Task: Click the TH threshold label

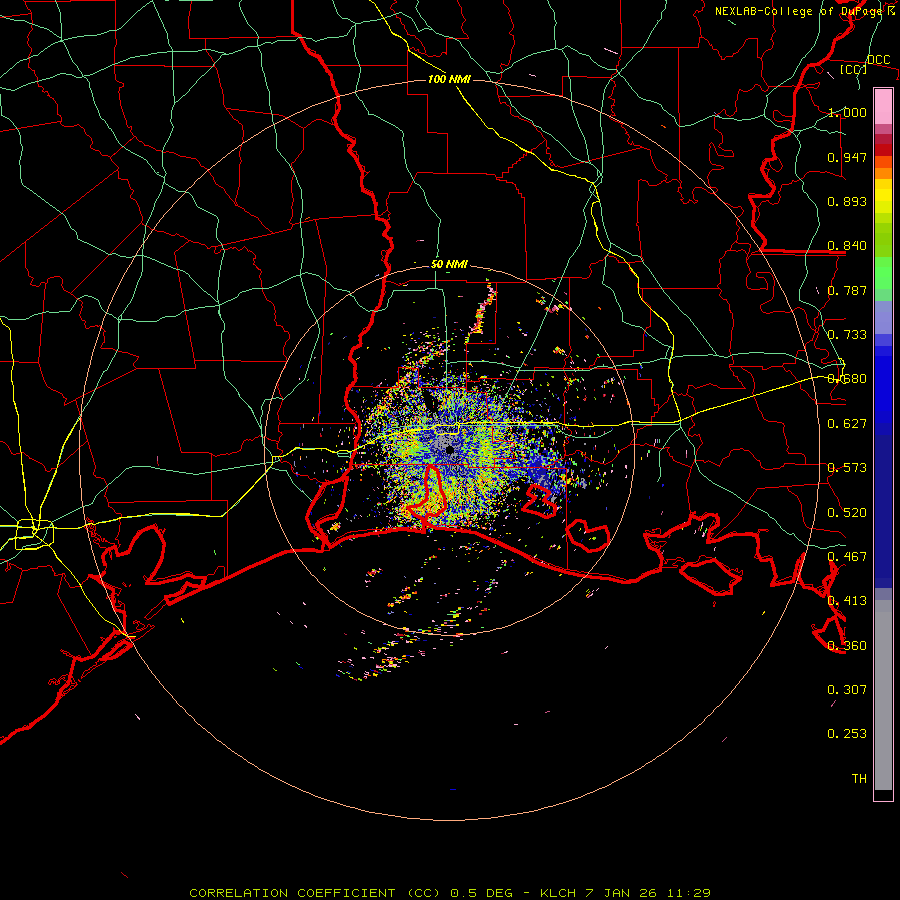Action: pyautogui.click(x=859, y=779)
